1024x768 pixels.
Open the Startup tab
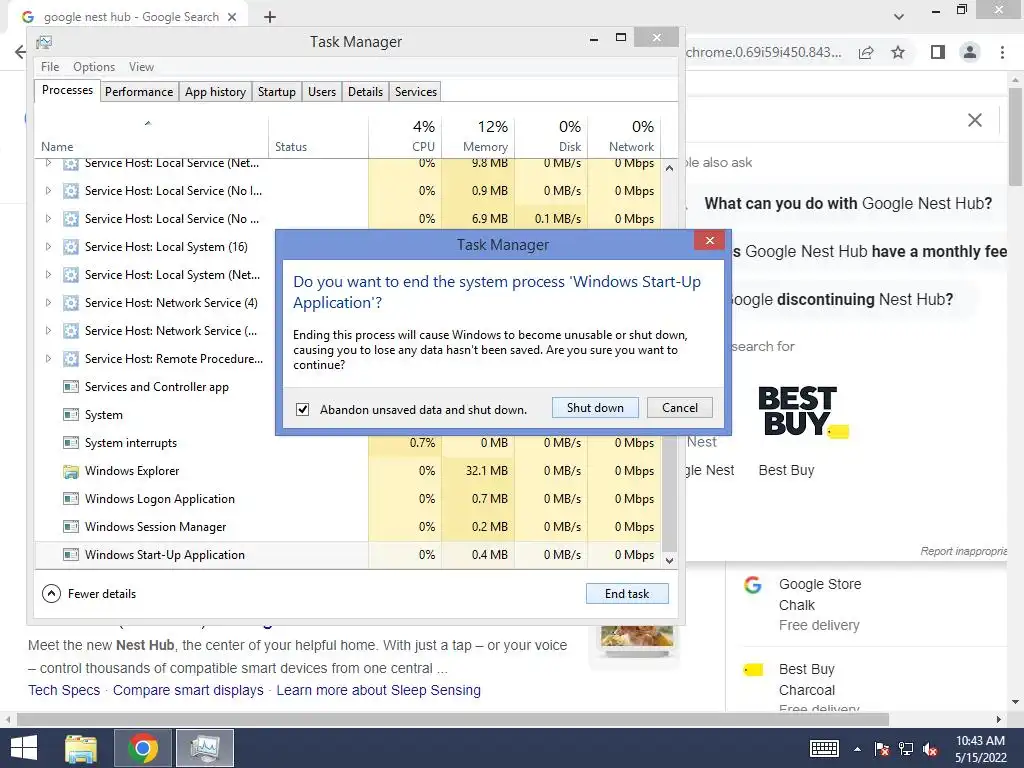(276, 91)
